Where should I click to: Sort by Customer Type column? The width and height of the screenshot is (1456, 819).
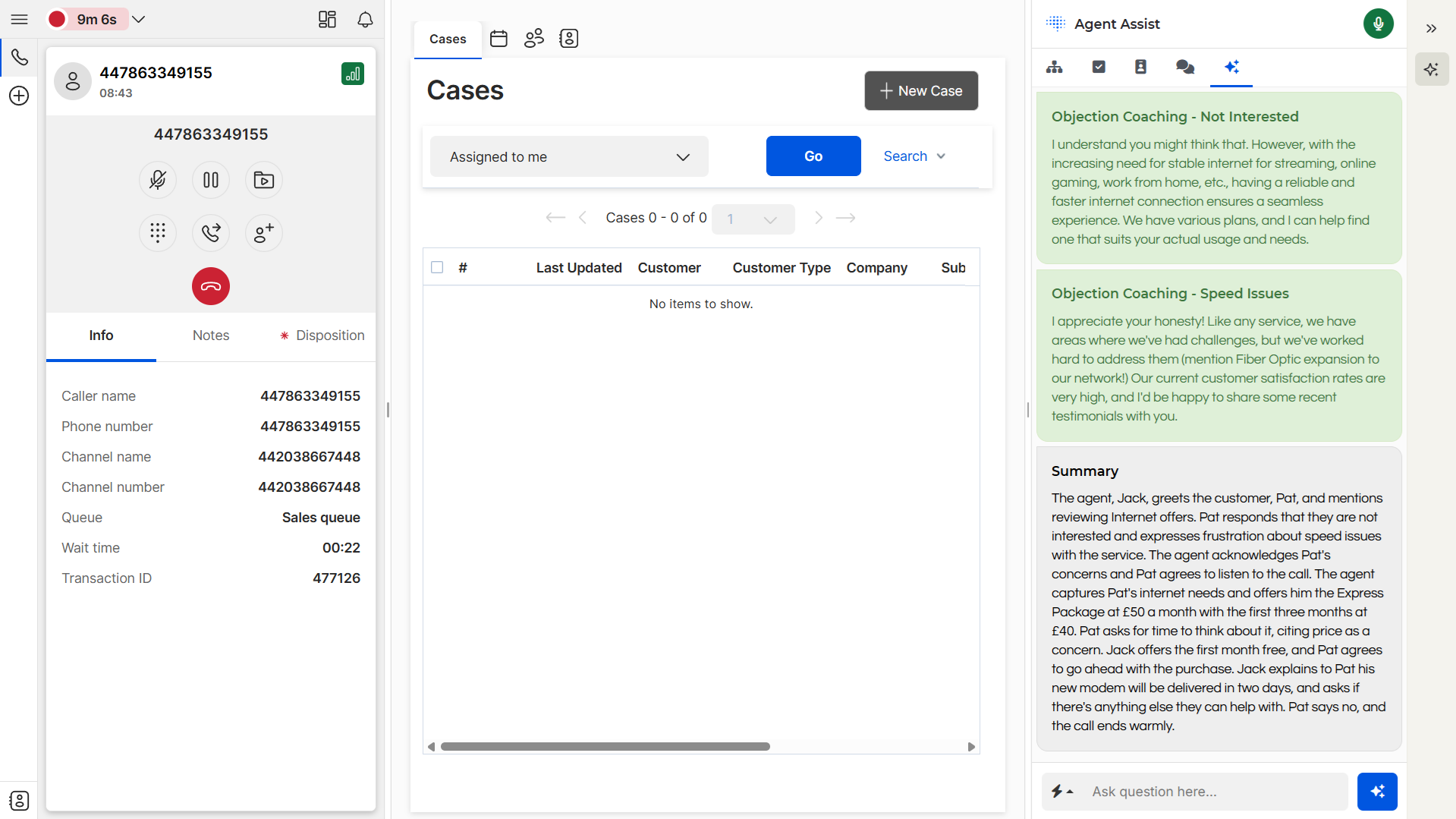(781, 268)
